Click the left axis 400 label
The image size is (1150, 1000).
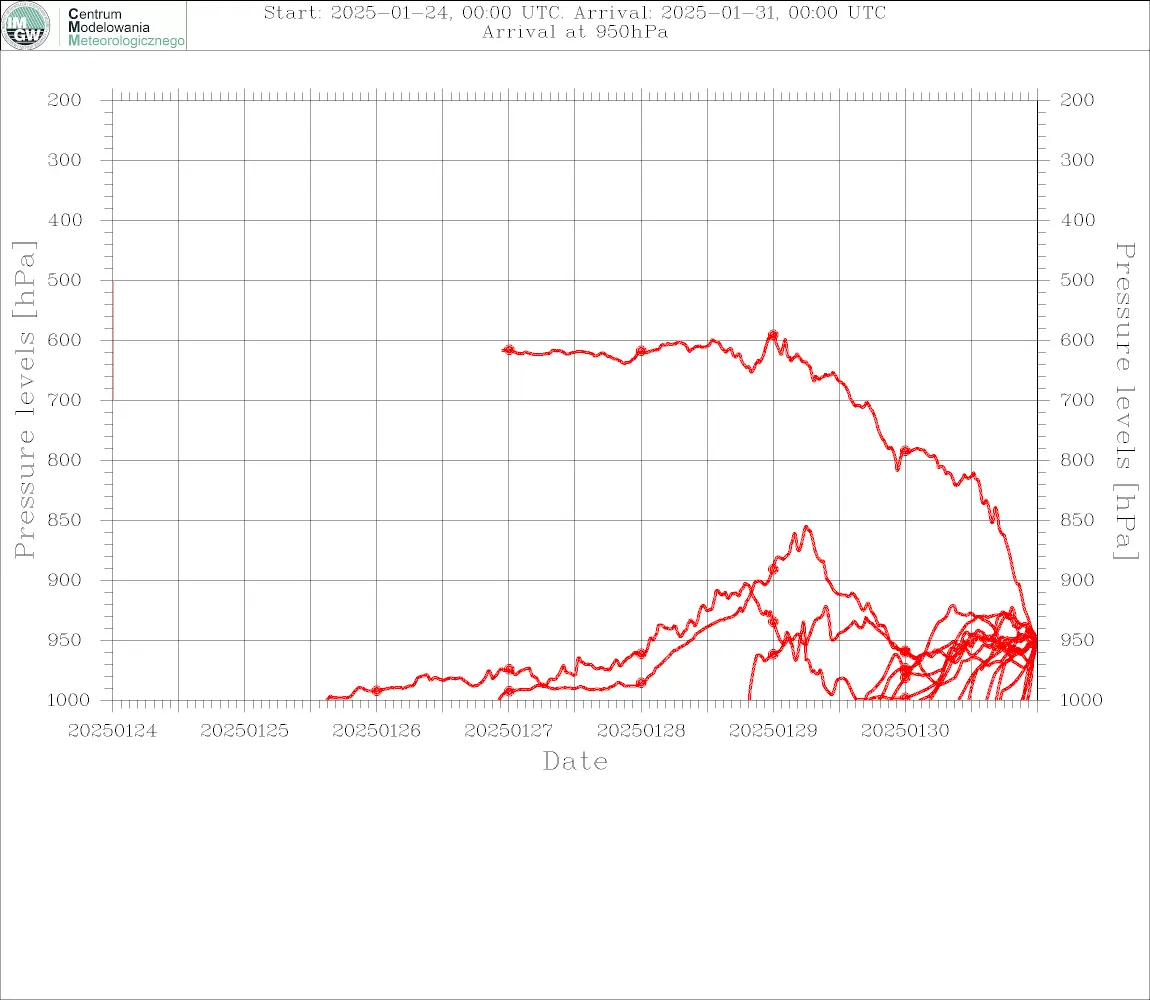[65, 220]
